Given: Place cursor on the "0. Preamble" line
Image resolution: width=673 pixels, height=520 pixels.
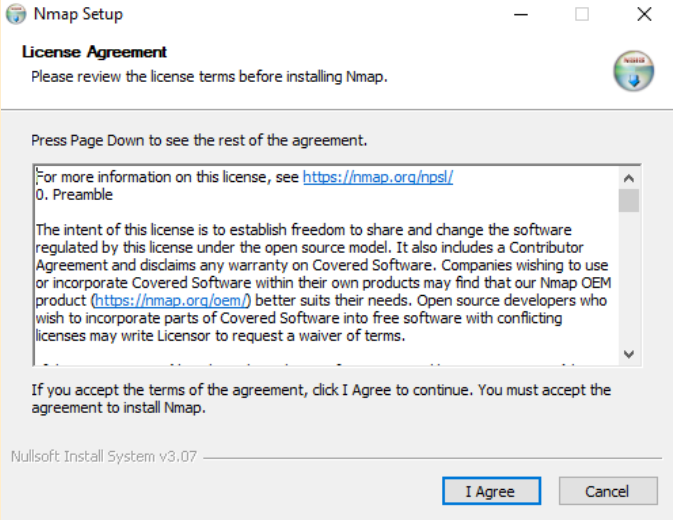Looking at the screenshot, I should click(74, 195).
